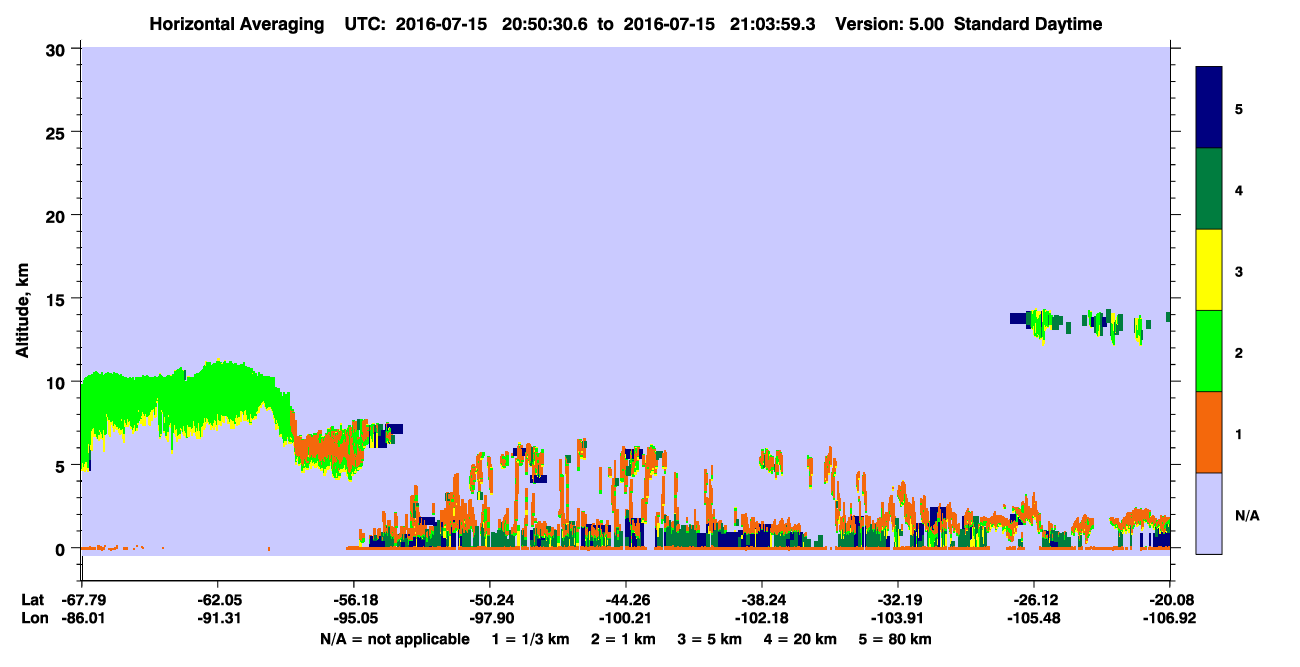
Task: Click the lavender N/A colorbar segment
Action: coord(1209,513)
